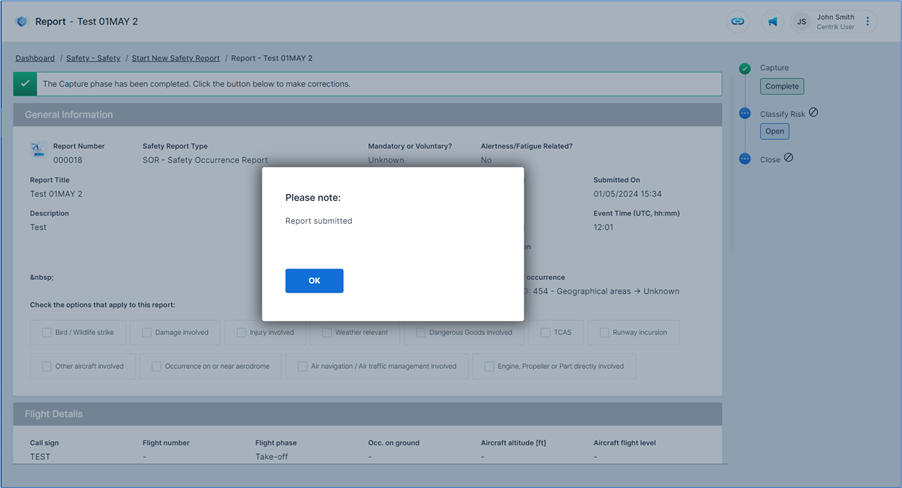Open the announcements megaphone icon
Viewport: 902px width, 488px height.
(x=772, y=21)
